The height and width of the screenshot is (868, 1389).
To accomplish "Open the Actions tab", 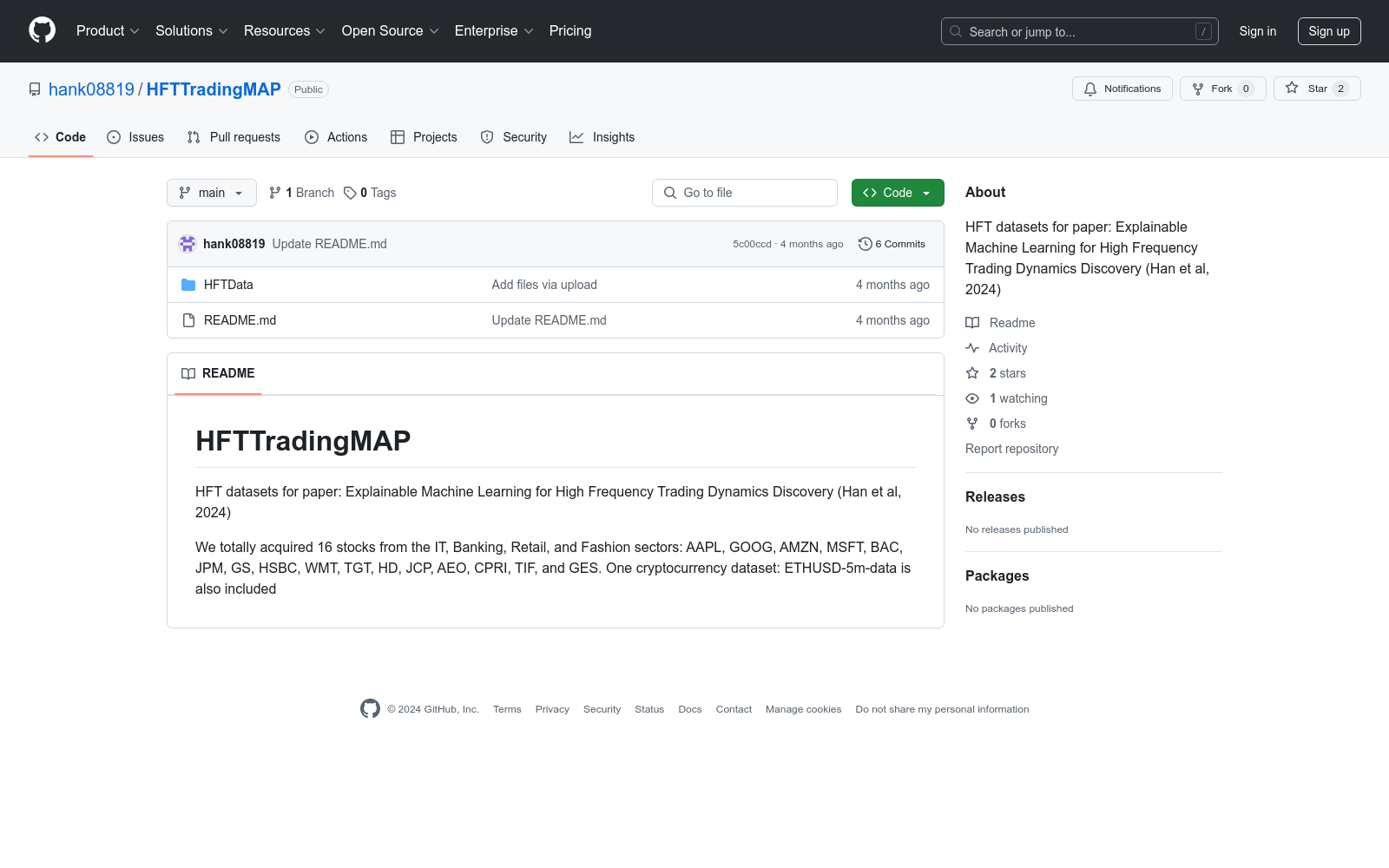I will pyautogui.click(x=336, y=137).
